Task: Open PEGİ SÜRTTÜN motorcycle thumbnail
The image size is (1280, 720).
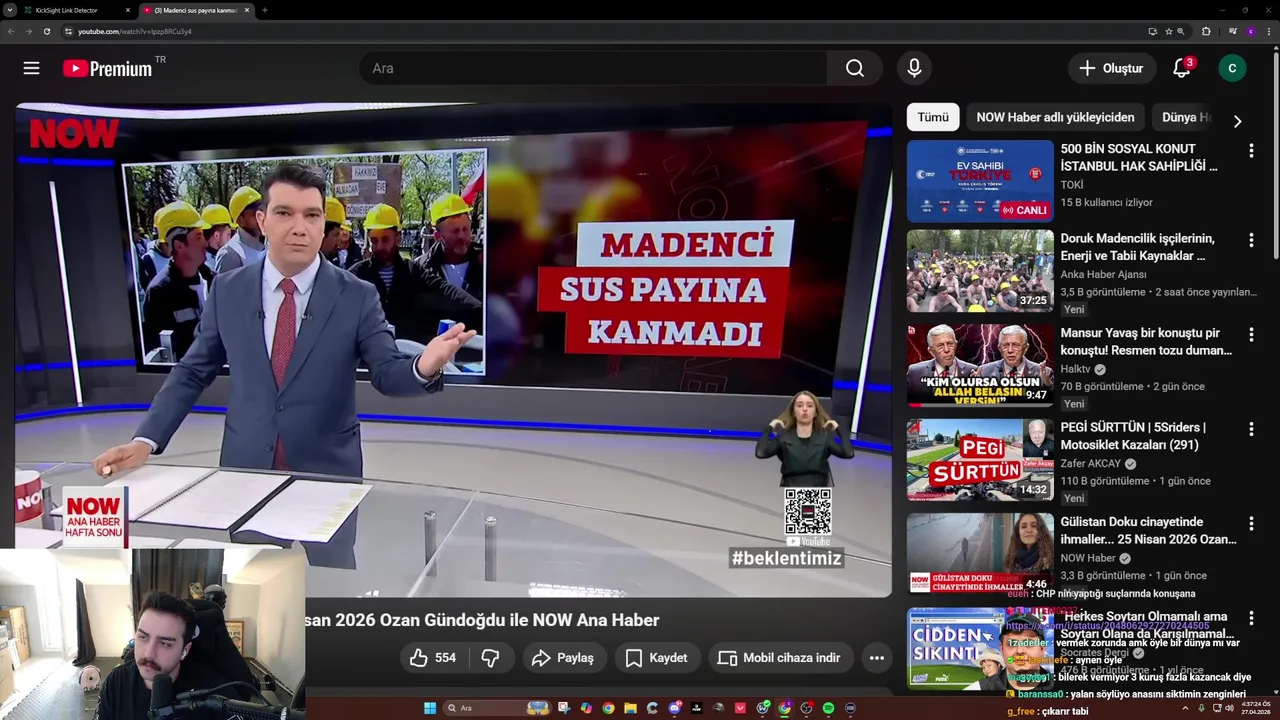Action: click(x=980, y=460)
